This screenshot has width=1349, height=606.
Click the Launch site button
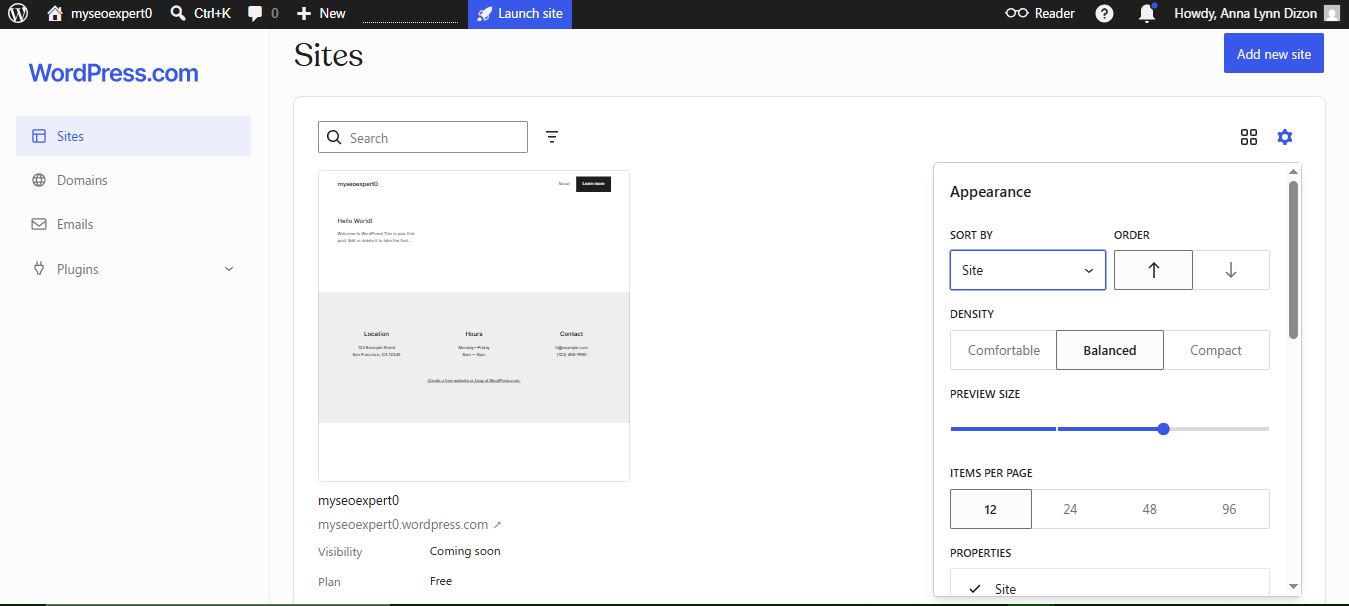(520, 14)
